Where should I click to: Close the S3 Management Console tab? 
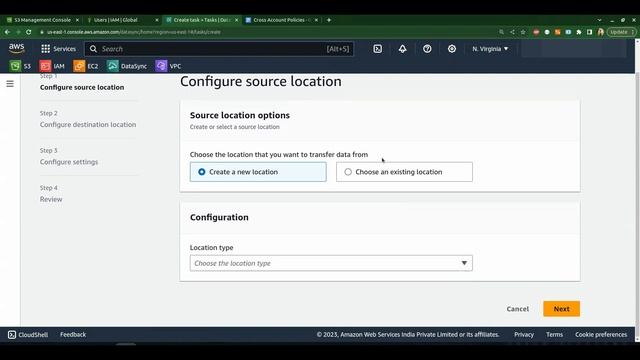coord(77,20)
